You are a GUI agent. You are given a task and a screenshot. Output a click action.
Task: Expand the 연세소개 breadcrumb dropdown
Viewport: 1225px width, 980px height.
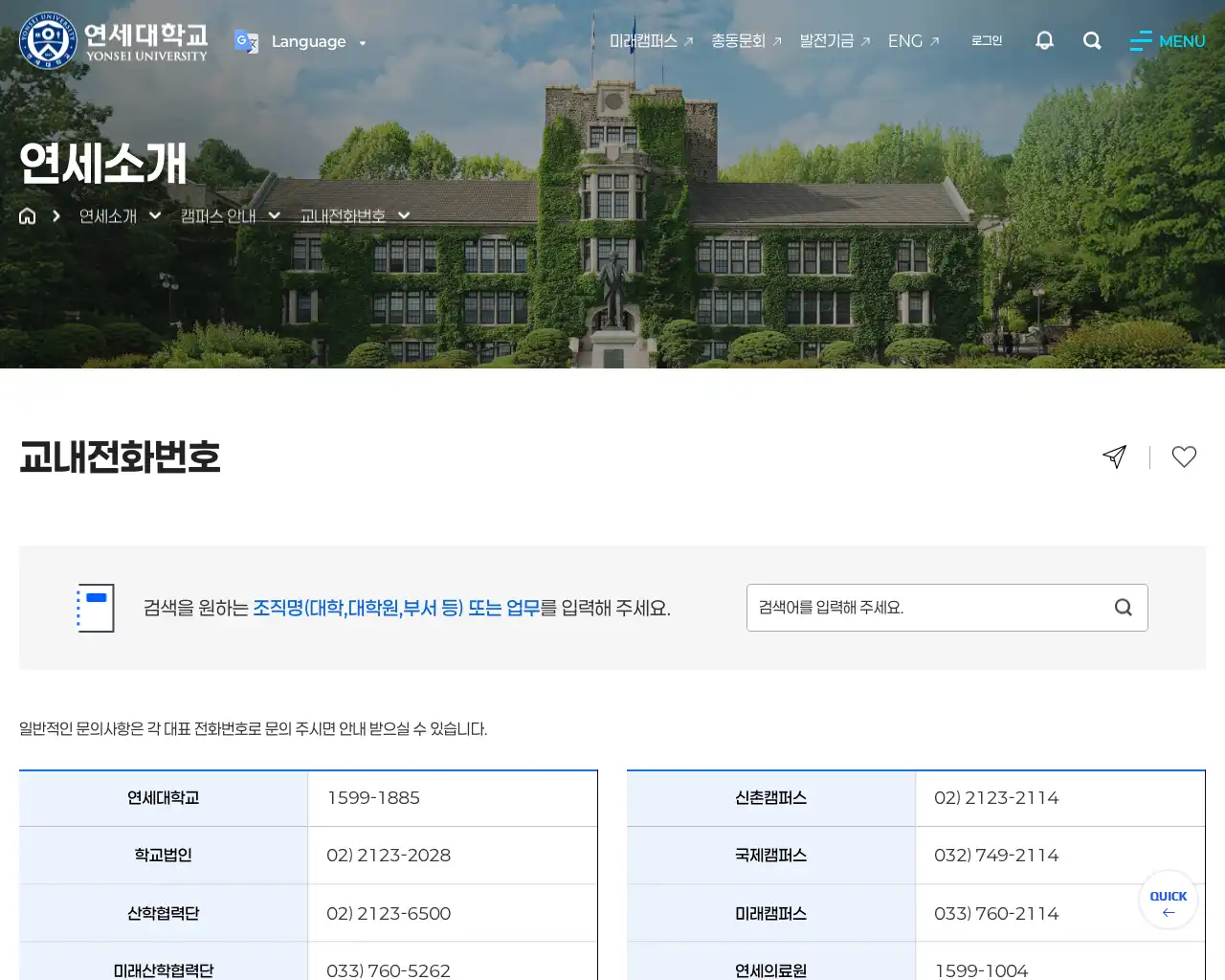point(120,216)
